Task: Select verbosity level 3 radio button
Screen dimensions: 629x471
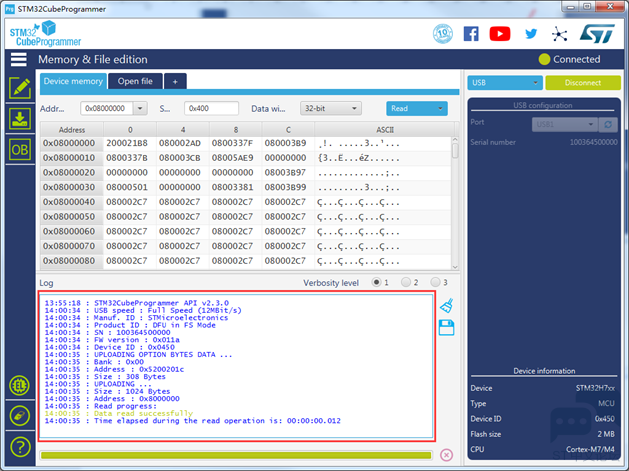Action: coord(435,282)
